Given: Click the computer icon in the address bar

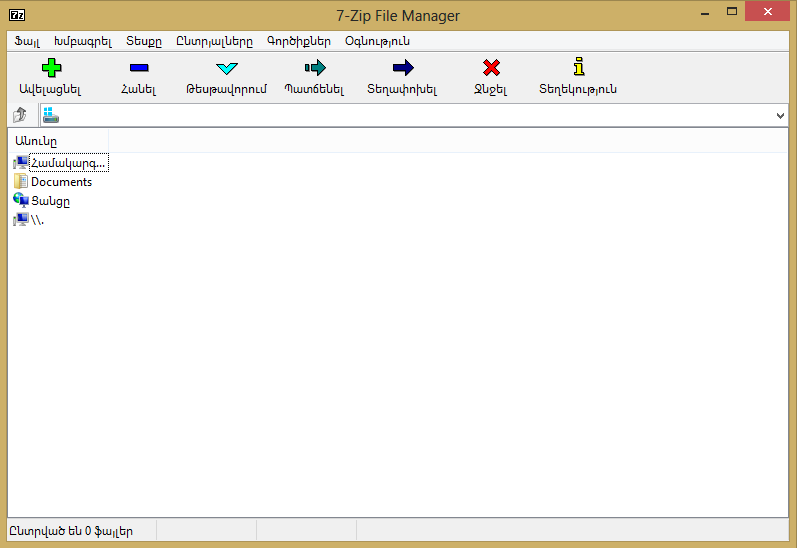Looking at the screenshot, I should click(x=51, y=115).
